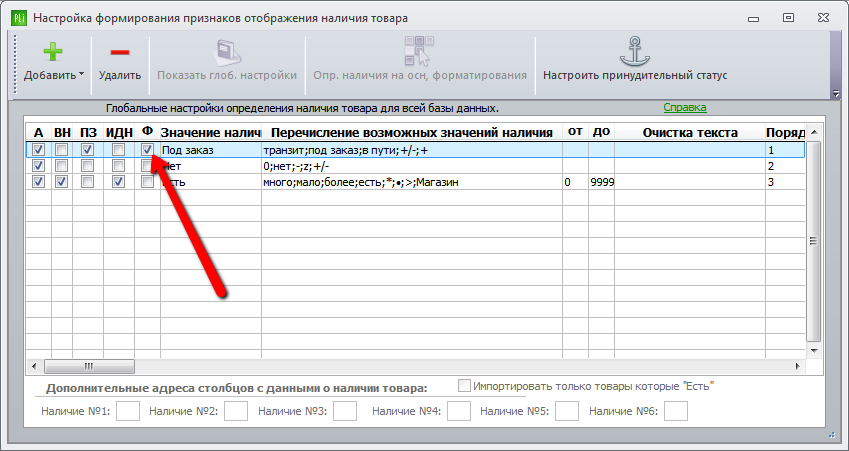Click vertical scrollbar down arrow of table
849x451 pixels.
pos(813,350)
